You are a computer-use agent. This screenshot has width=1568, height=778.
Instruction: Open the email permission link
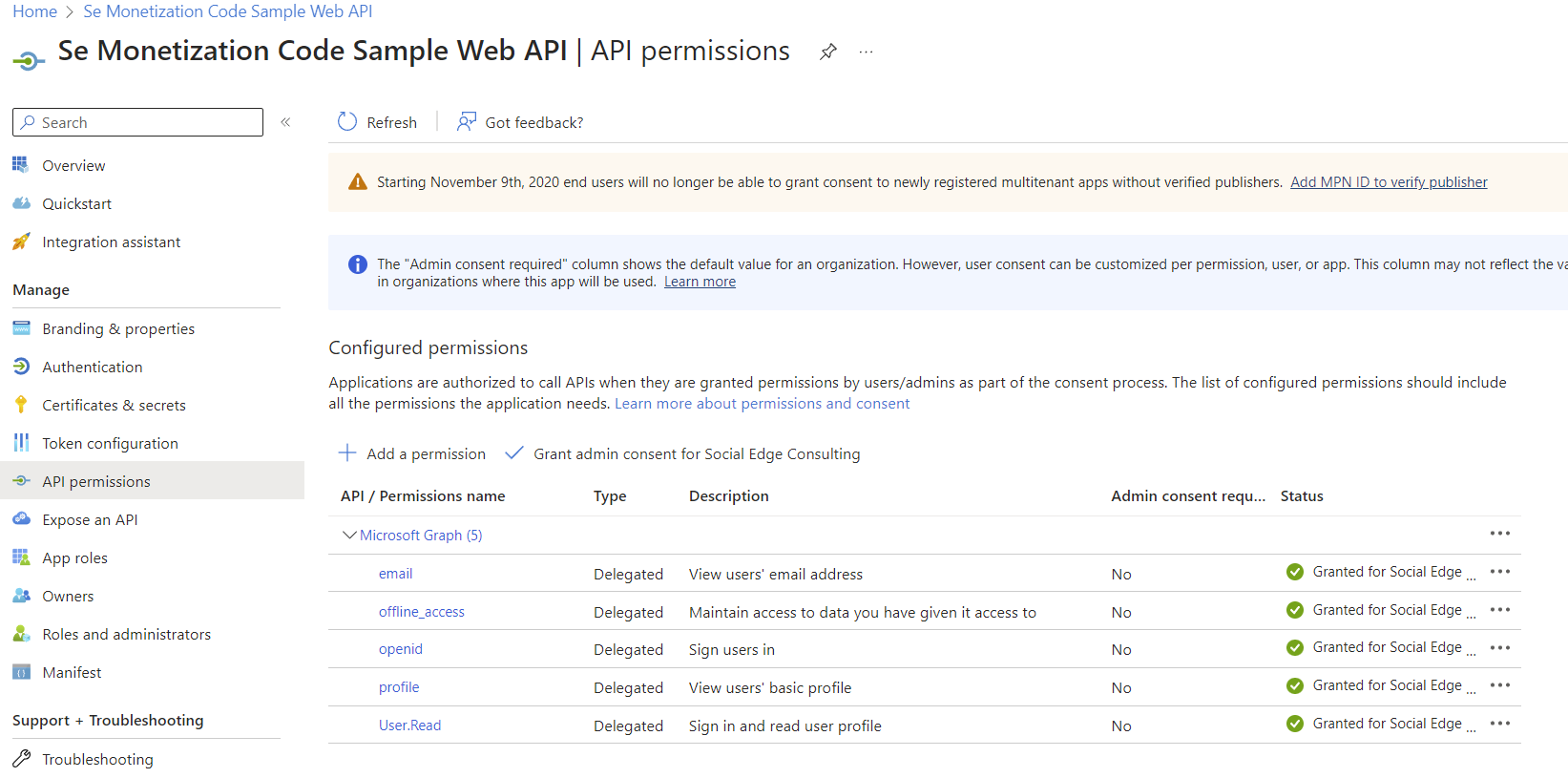[395, 574]
